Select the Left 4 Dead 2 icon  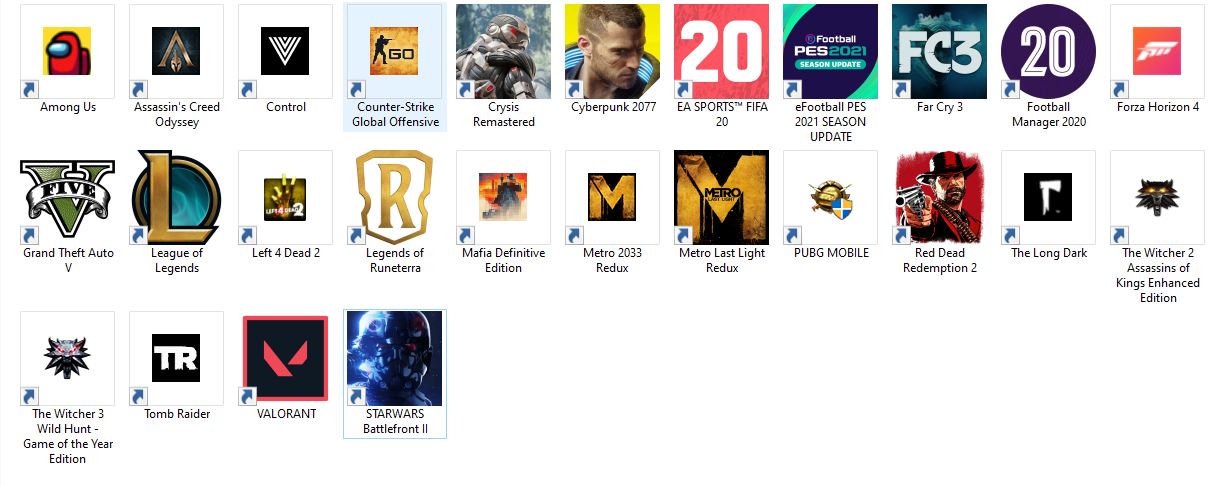(x=285, y=197)
